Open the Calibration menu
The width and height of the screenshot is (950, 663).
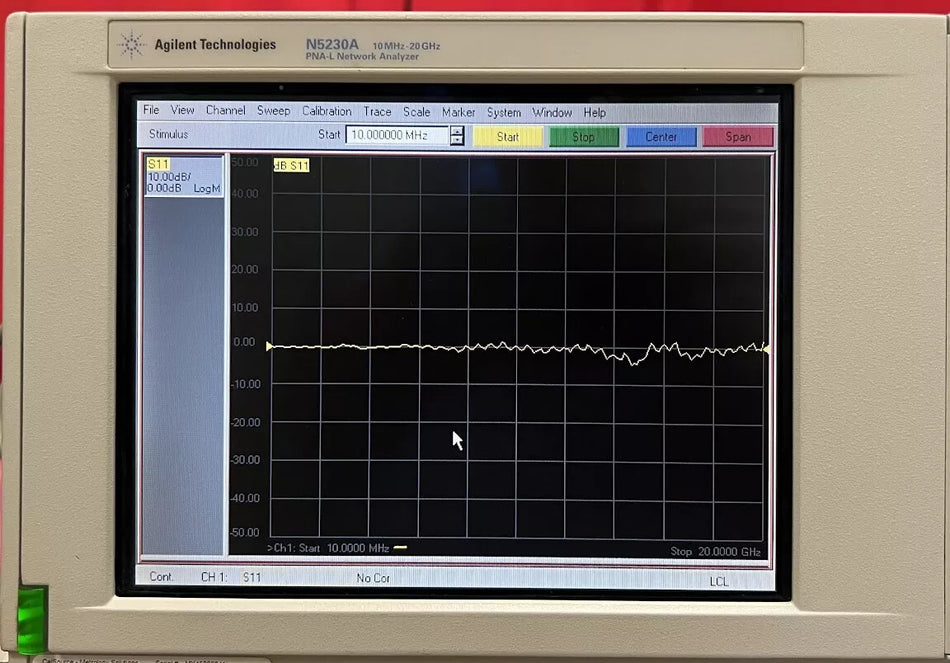pos(326,111)
